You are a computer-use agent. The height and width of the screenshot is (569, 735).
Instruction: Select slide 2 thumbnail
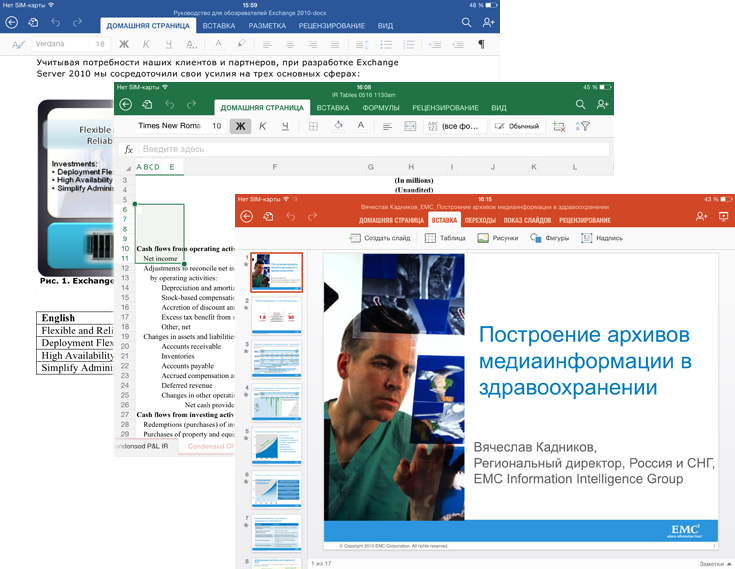point(277,315)
